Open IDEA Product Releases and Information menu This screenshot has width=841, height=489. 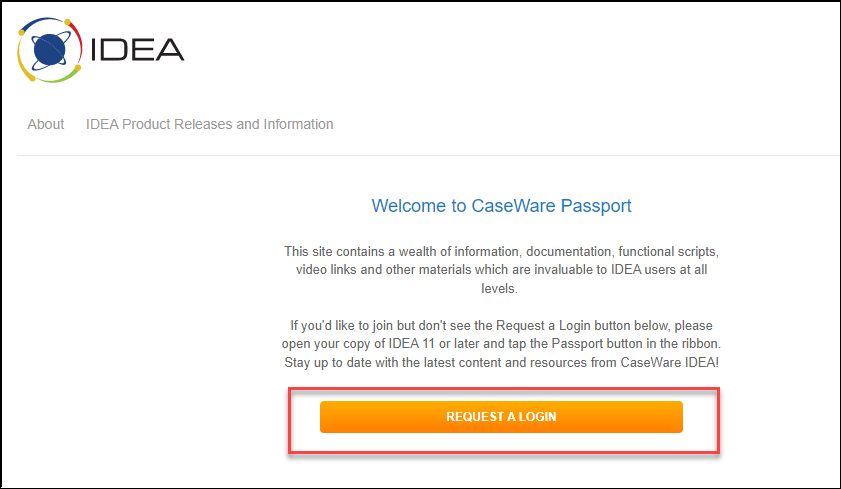pyautogui.click(x=209, y=124)
